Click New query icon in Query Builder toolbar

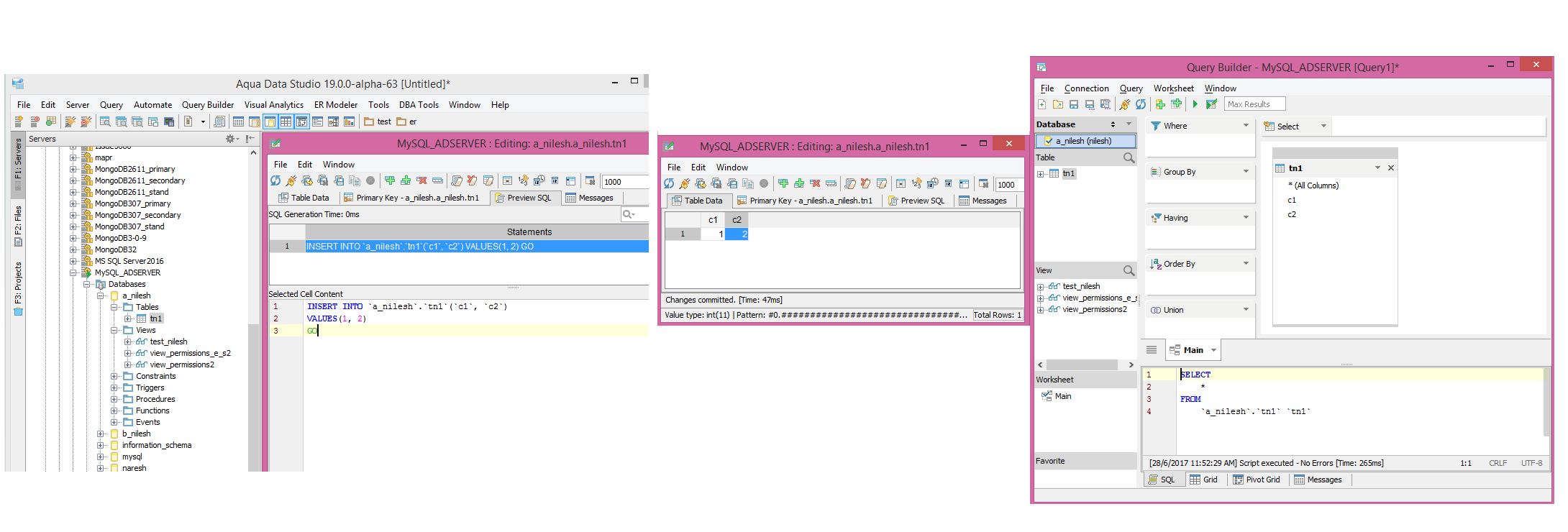coord(1042,104)
